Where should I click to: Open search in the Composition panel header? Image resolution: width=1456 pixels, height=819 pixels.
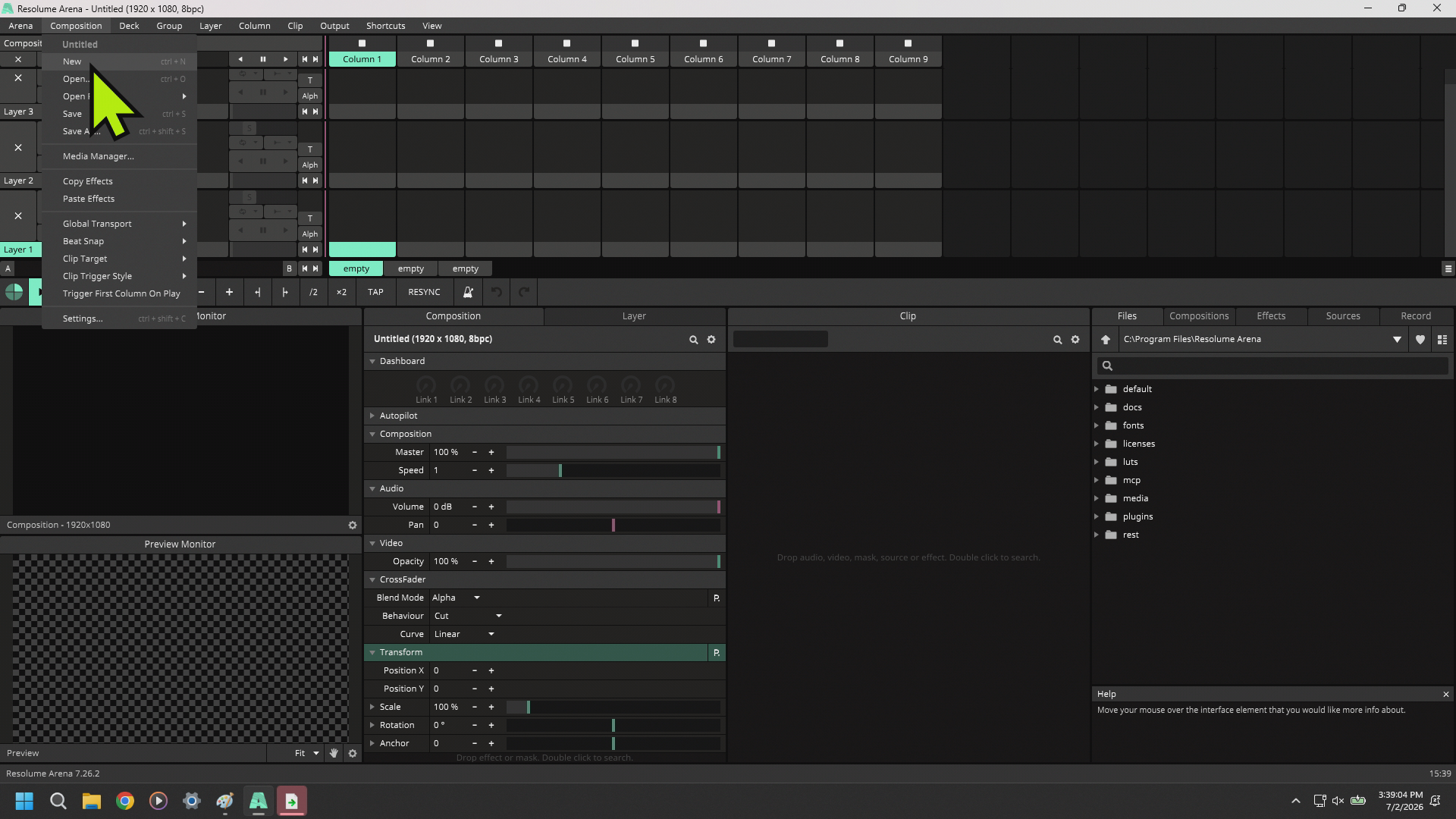(x=693, y=340)
